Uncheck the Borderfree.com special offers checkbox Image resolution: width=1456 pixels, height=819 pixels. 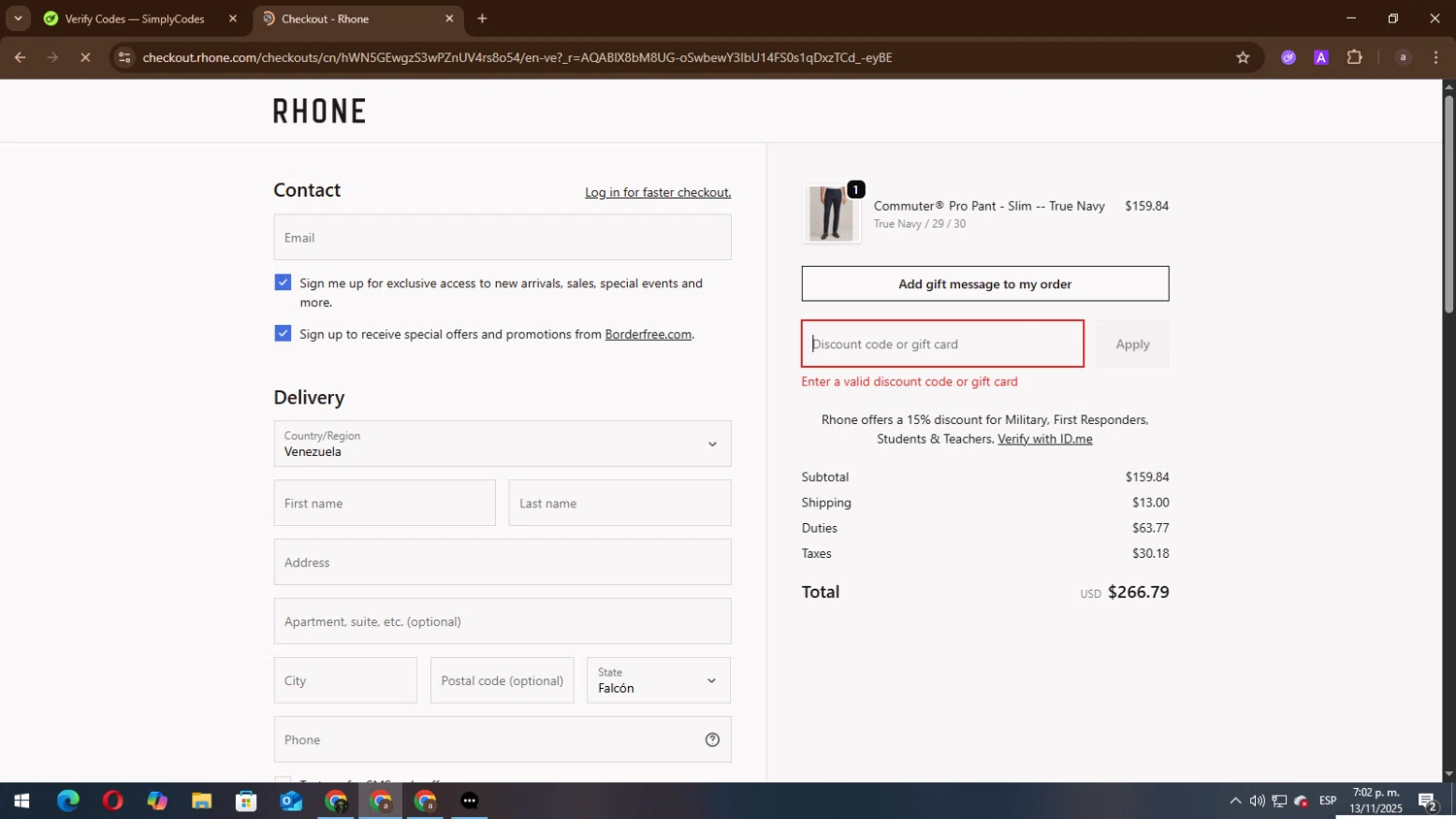click(x=282, y=333)
